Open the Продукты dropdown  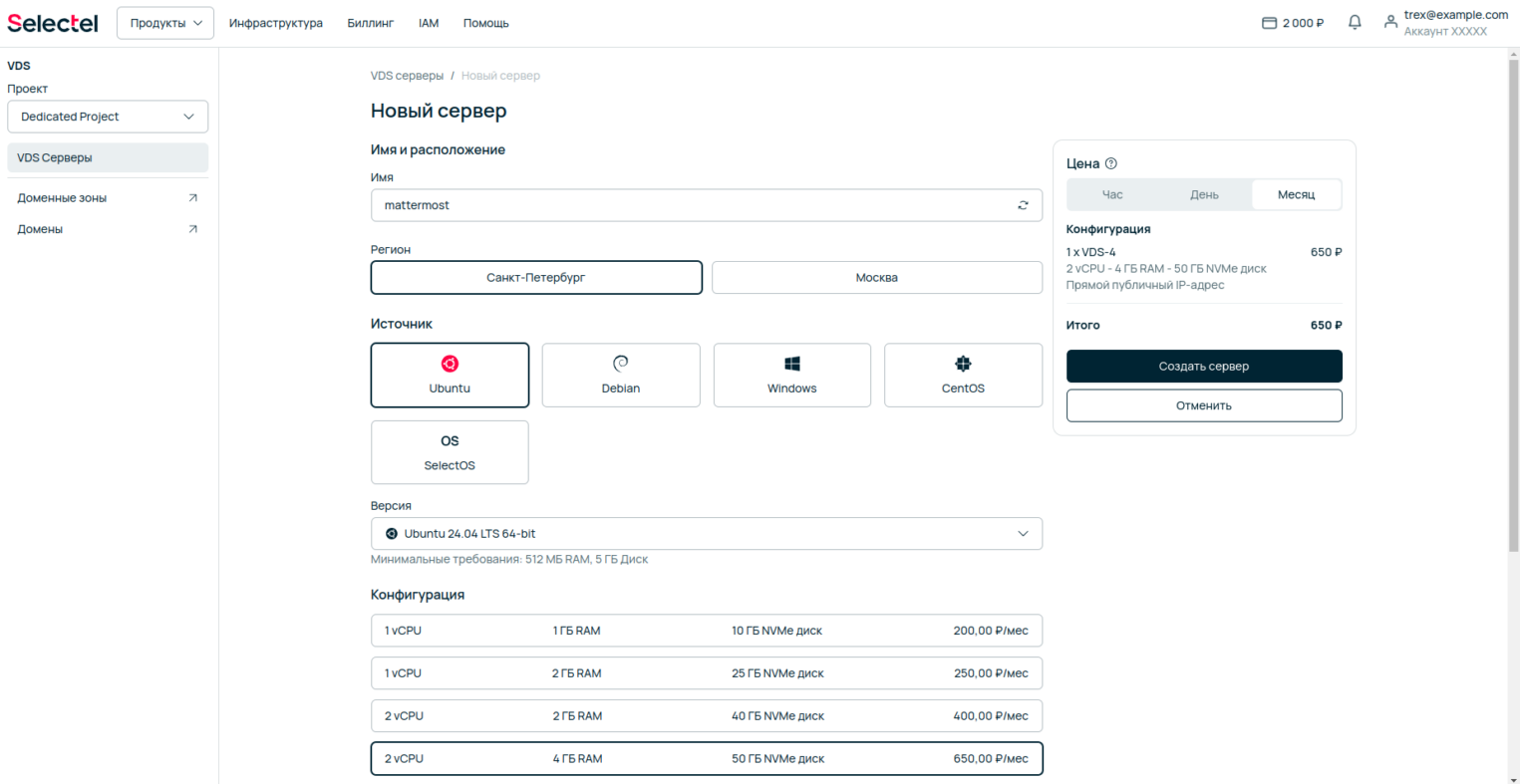point(165,23)
